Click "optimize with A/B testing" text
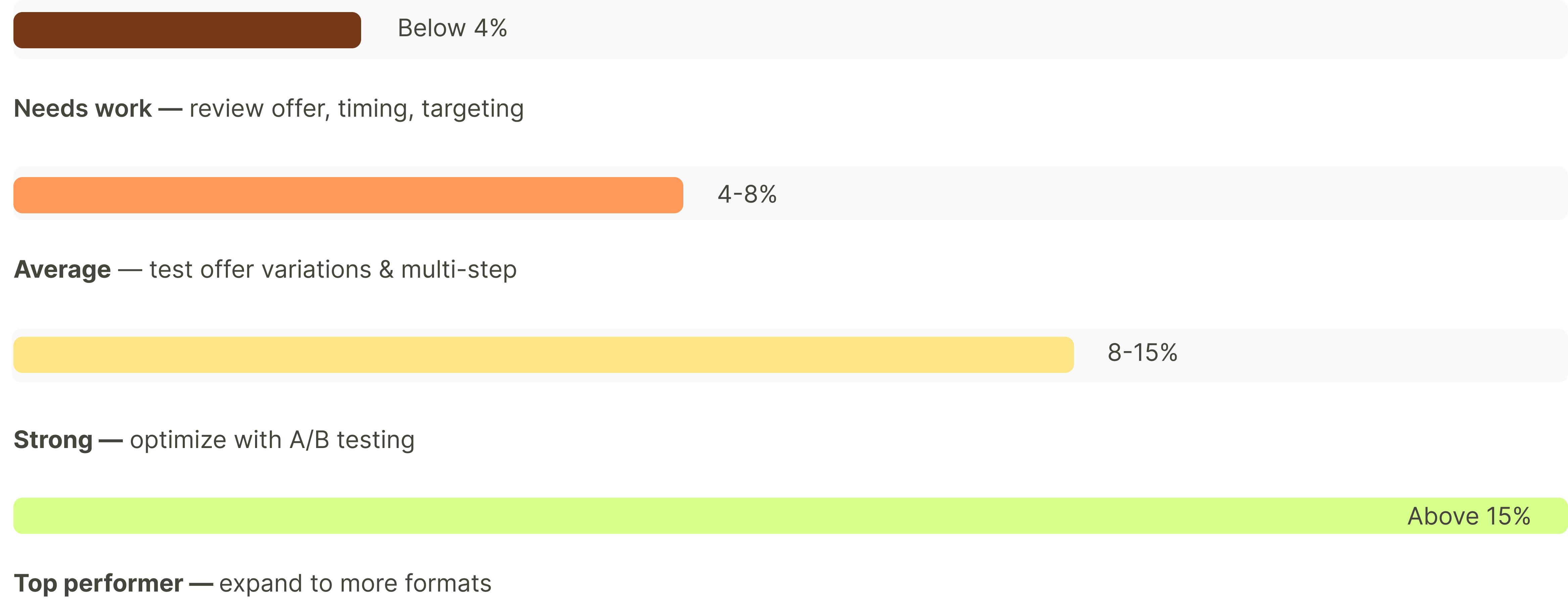This screenshot has height=609, width=1568. coord(272,440)
